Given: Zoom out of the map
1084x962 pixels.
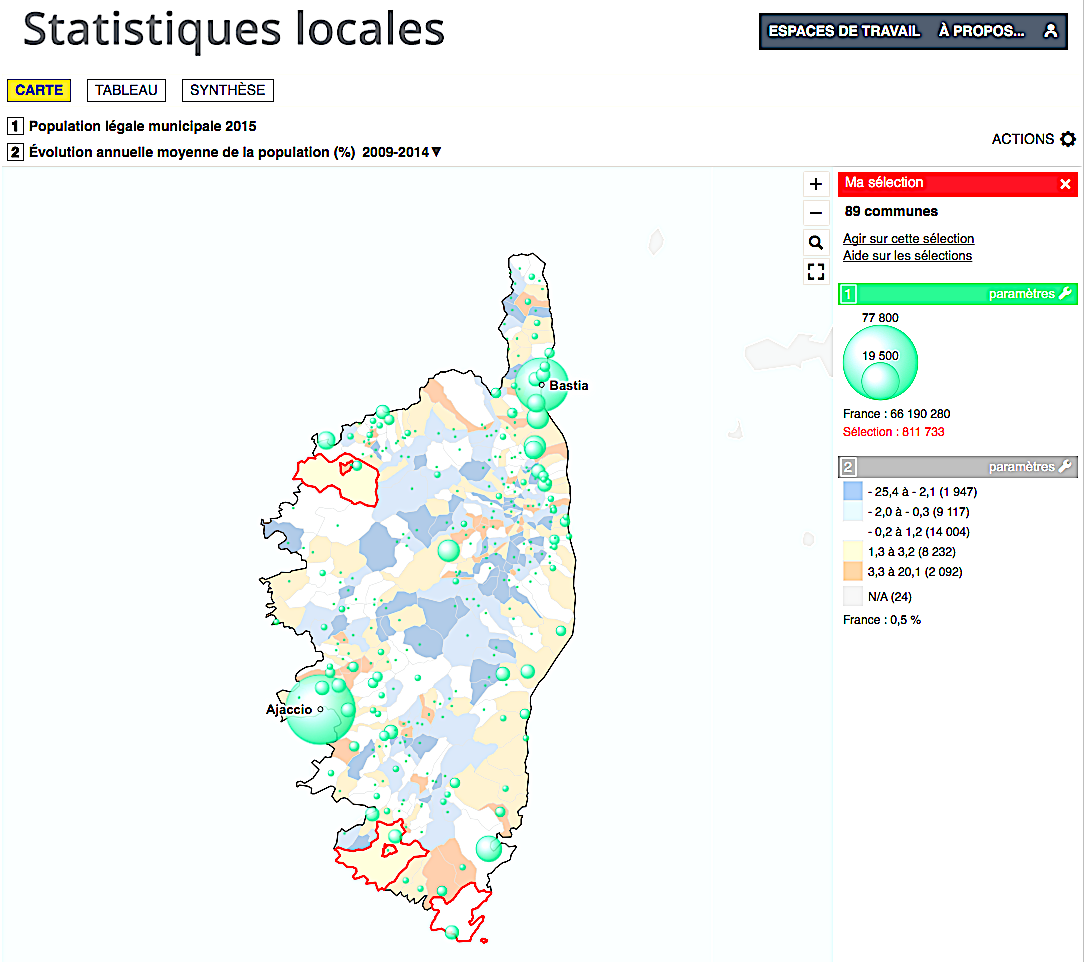Looking at the screenshot, I should coord(815,212).
